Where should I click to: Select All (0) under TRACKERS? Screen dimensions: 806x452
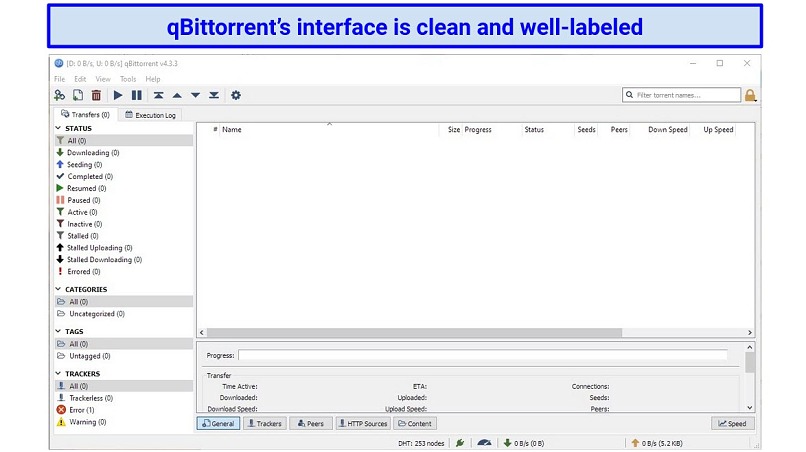pyautogui.click(x=124, y=386)
